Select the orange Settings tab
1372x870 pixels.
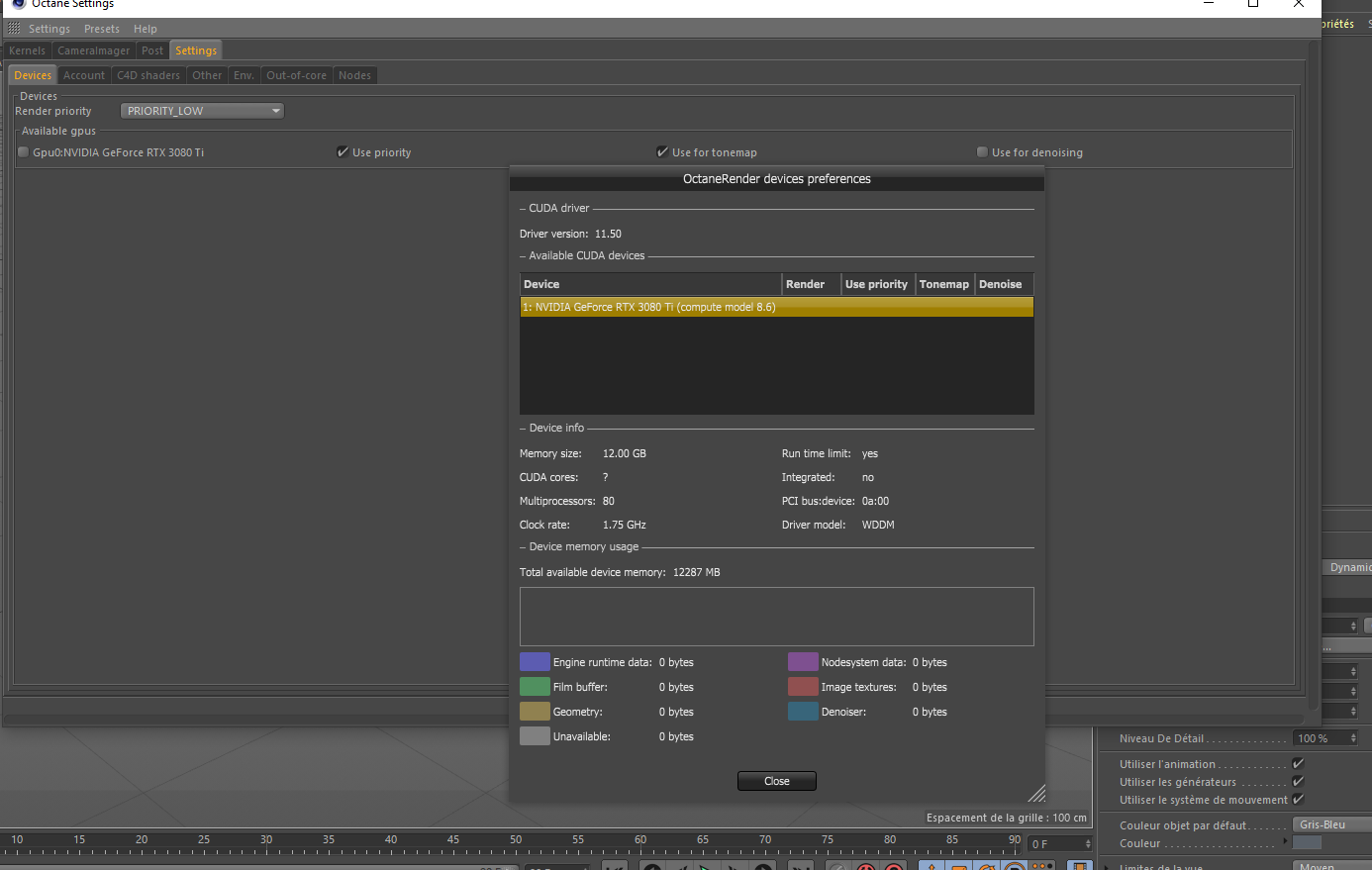point(196,50)
